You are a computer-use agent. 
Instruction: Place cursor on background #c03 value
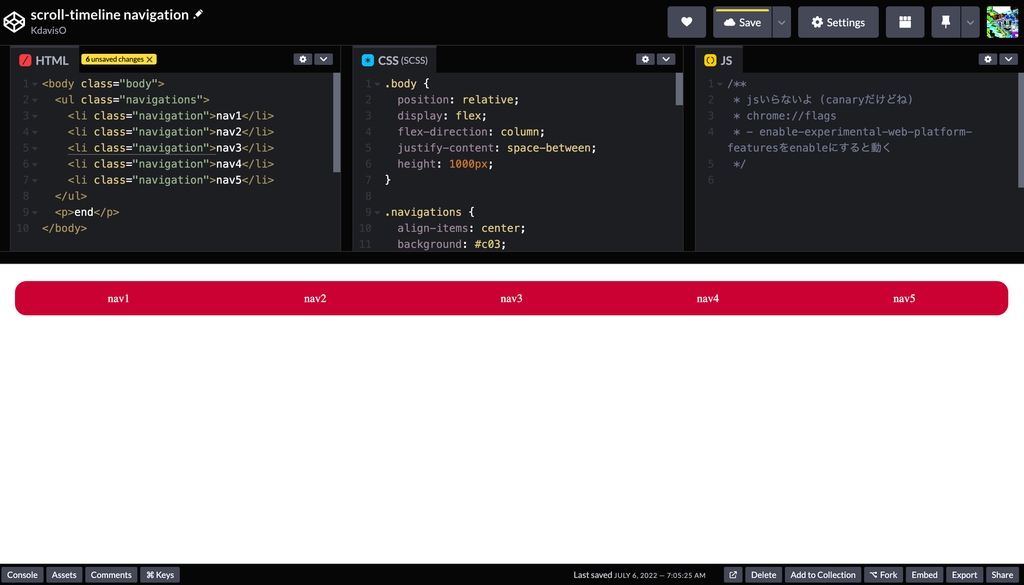(490, 244)
